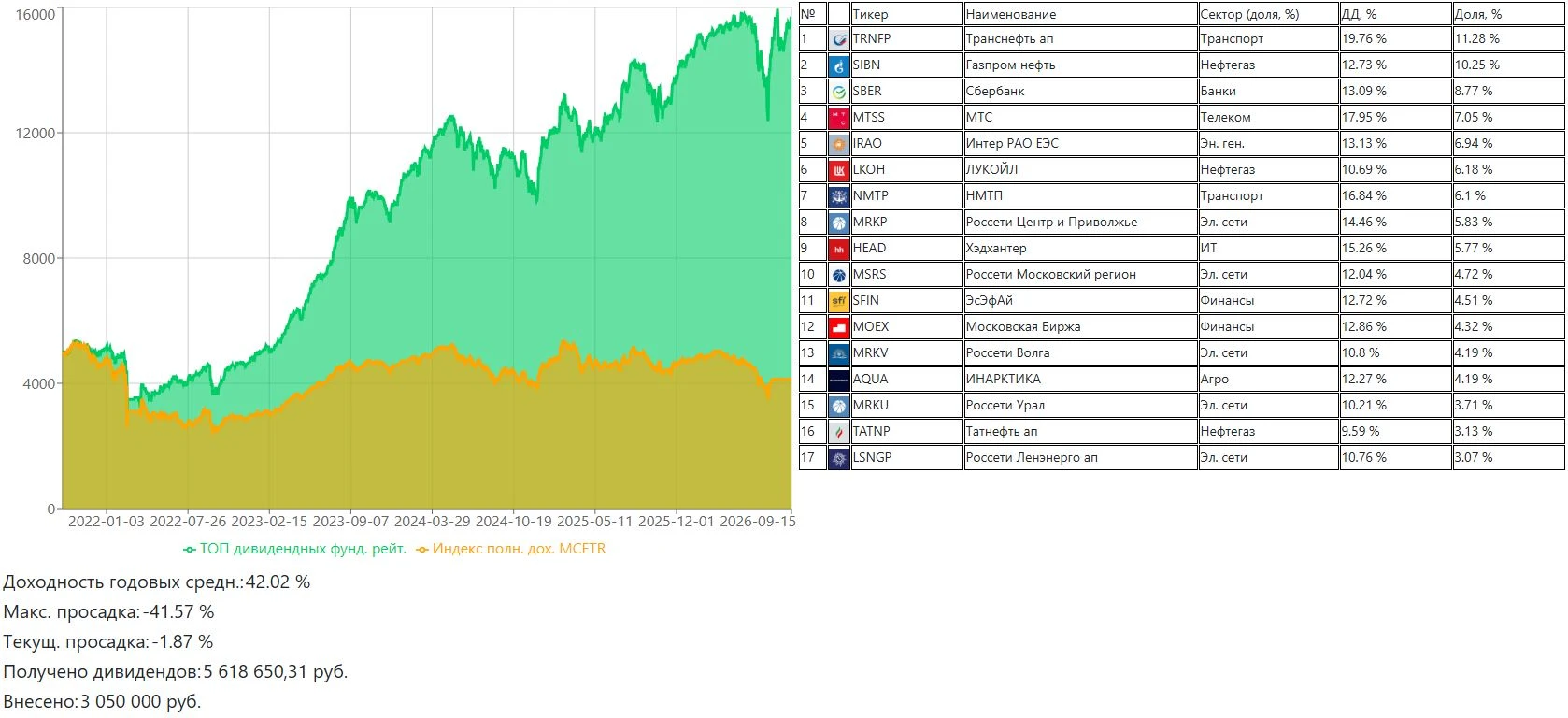Select the name 'Газпром нефть'

[1010, 65]
